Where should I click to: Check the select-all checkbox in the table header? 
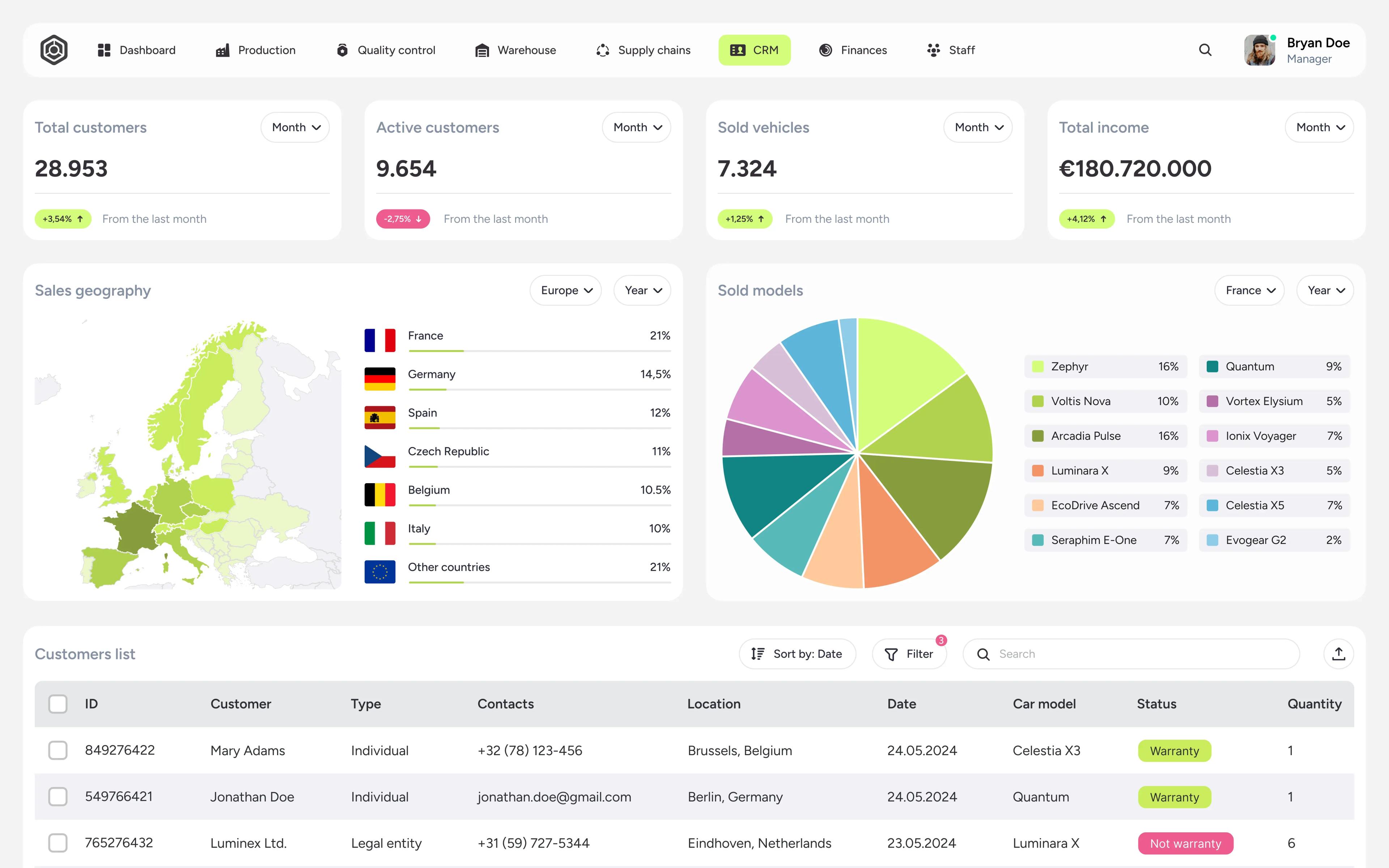pos(58,704)
